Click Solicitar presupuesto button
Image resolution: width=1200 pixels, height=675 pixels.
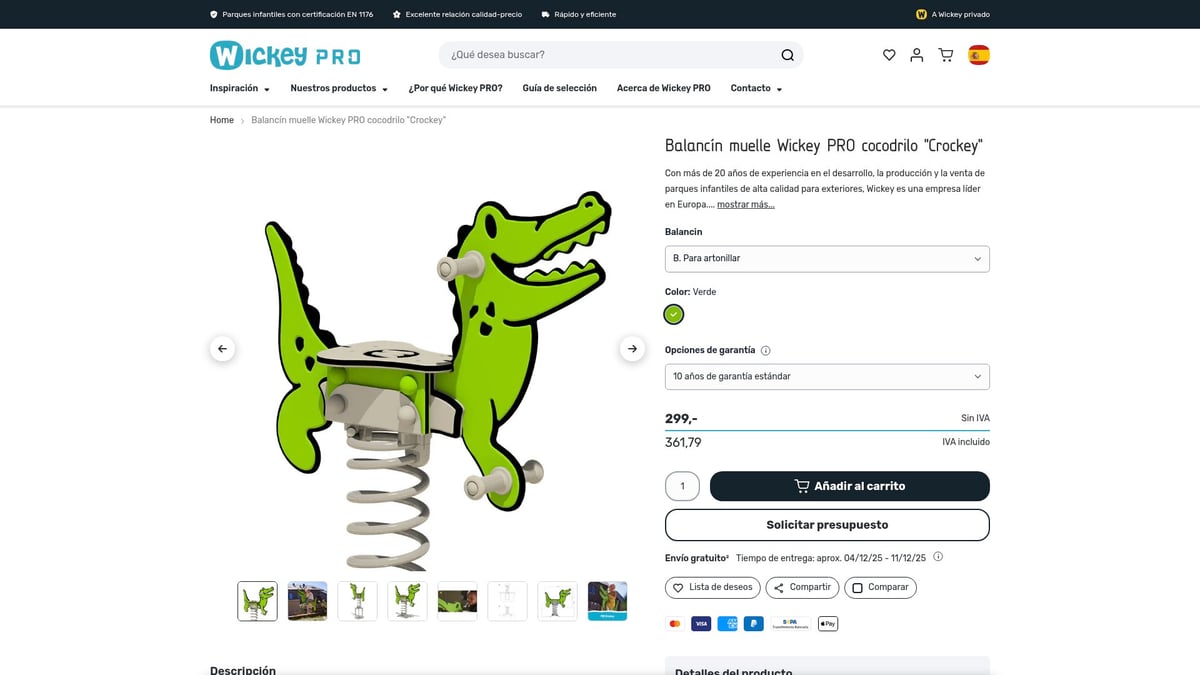pos(827,525)
